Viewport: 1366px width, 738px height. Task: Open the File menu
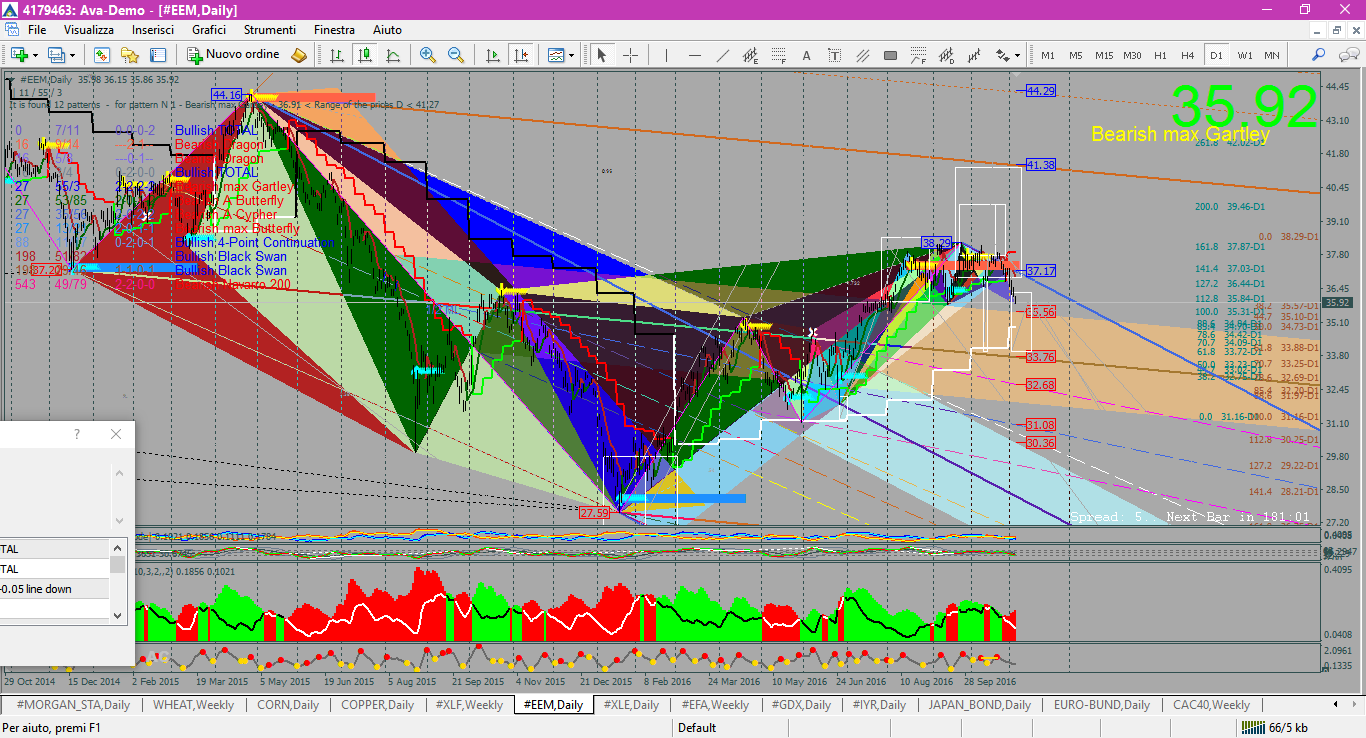[37, 30]
